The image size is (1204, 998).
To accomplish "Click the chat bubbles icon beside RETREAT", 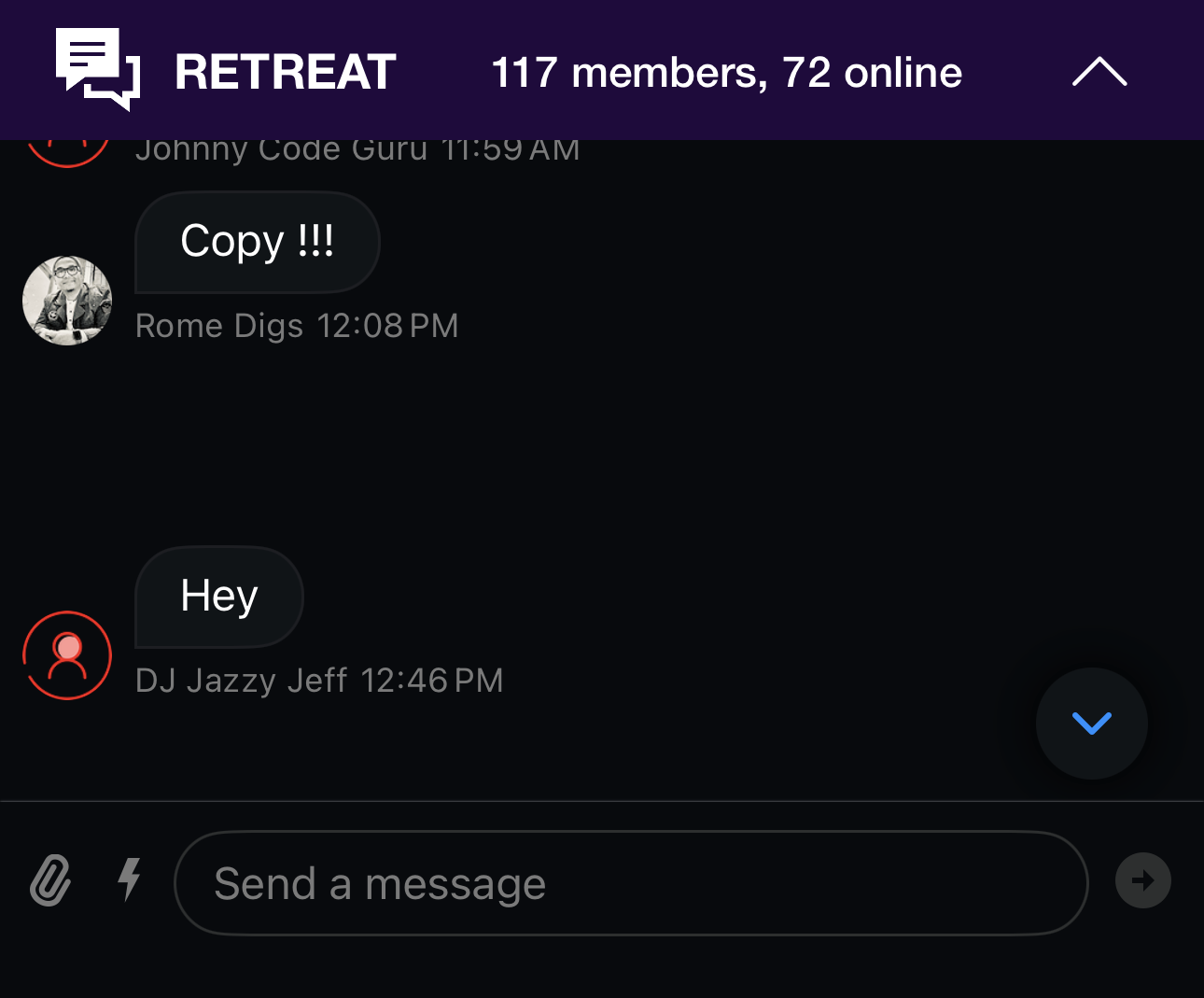I will click(x=98, y=69).
